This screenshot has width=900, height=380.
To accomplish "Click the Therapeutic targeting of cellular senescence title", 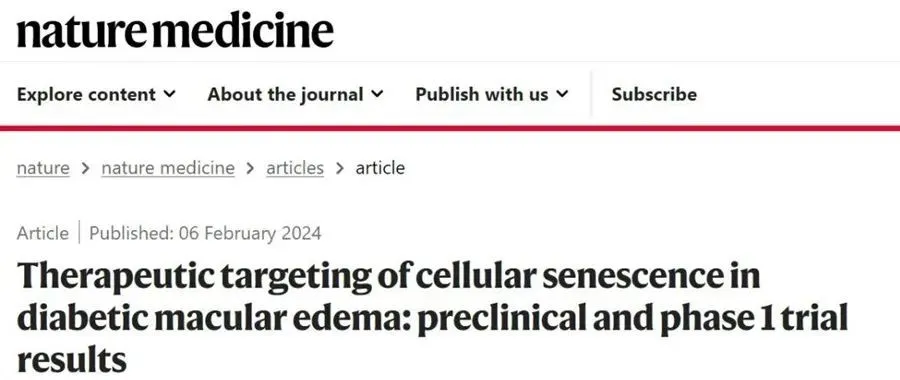I will tap(432, 317).
